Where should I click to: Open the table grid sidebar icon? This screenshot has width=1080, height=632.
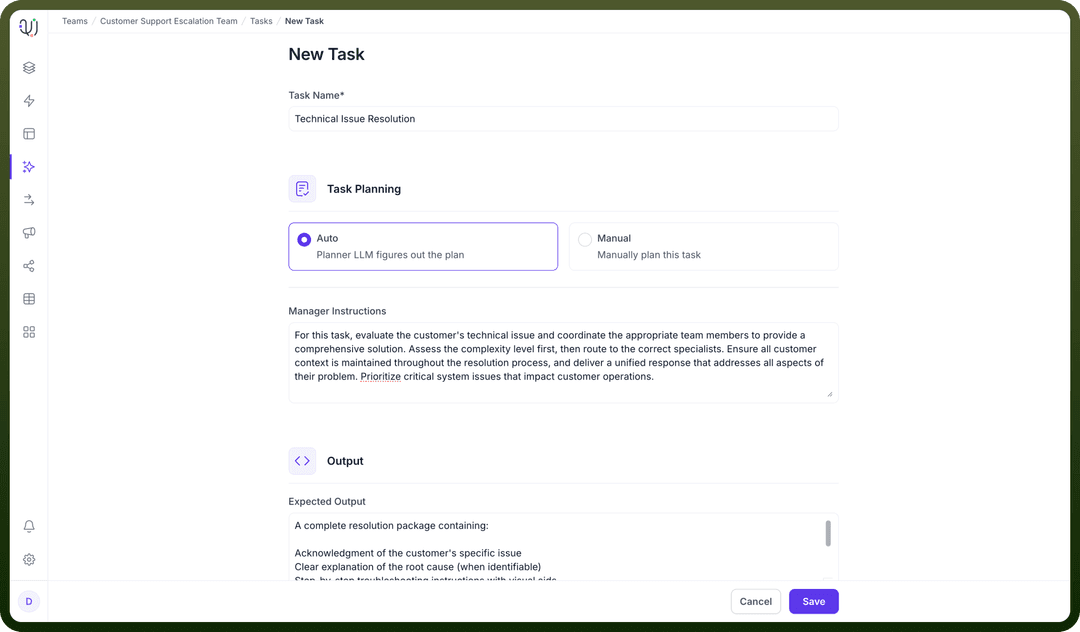pyautogui.click(x=29, y=299)
